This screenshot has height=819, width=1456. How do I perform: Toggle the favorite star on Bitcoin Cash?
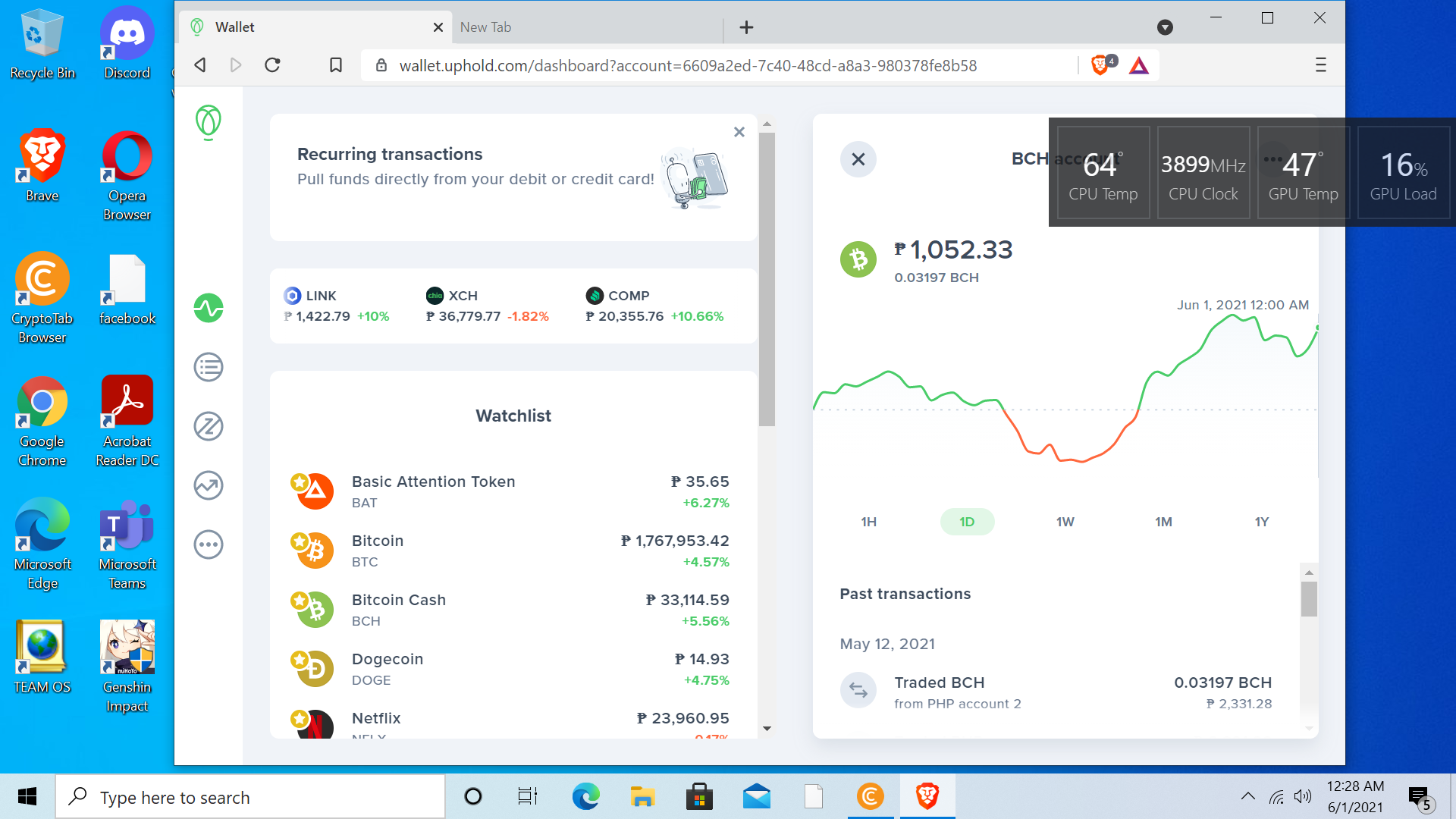click(x=300, y=601)
